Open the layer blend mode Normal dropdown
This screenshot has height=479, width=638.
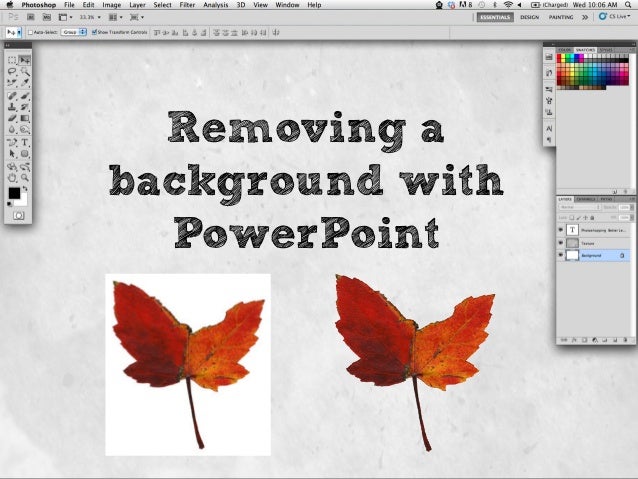click(580, 207)
